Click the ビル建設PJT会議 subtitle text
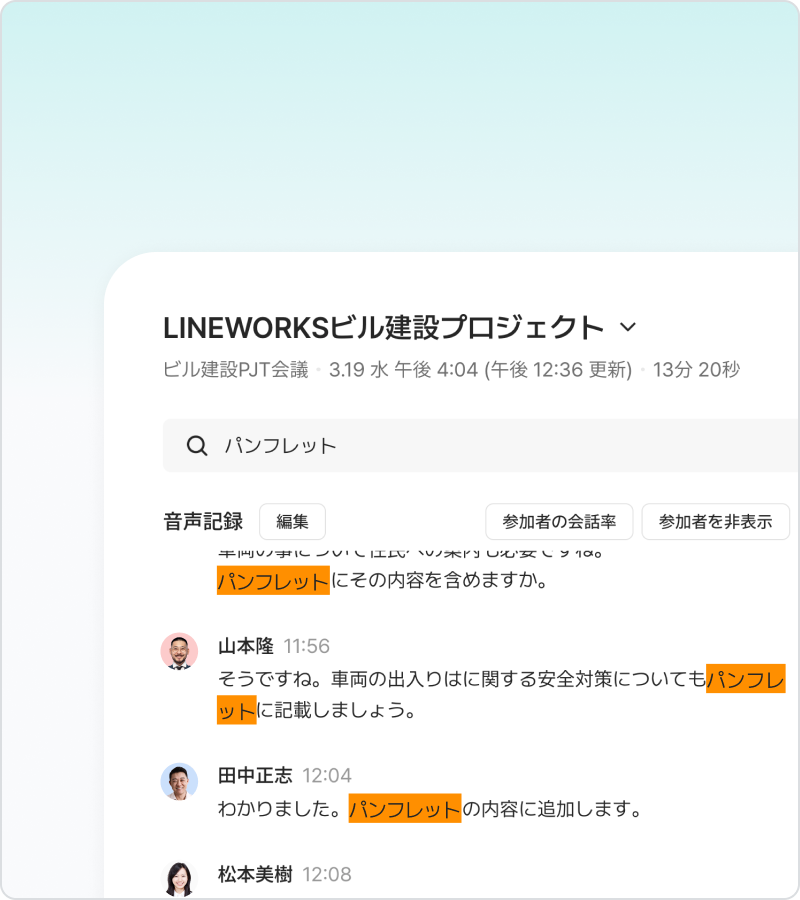 [x=236, y=369]
